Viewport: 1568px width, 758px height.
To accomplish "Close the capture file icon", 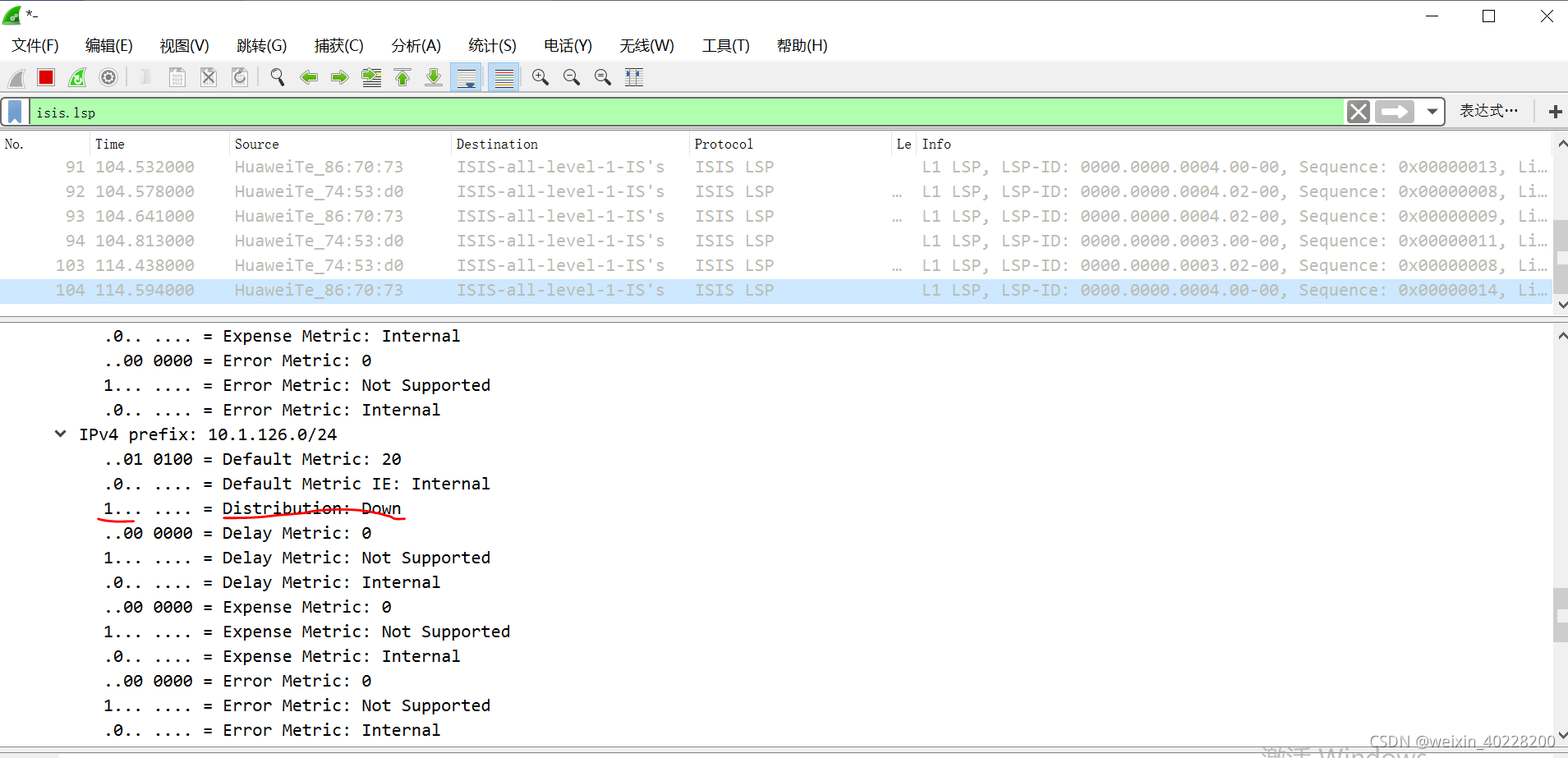I will tap(209, 78).
